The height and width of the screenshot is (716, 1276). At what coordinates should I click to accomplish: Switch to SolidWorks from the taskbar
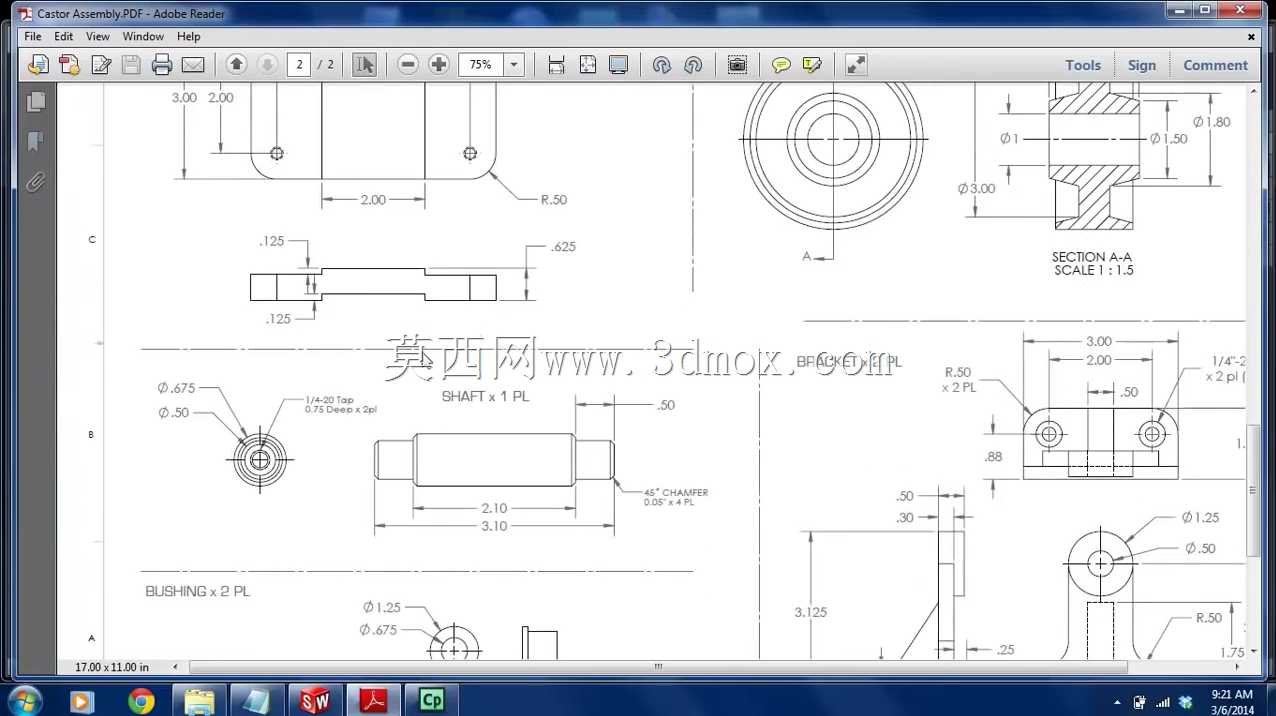315,701
